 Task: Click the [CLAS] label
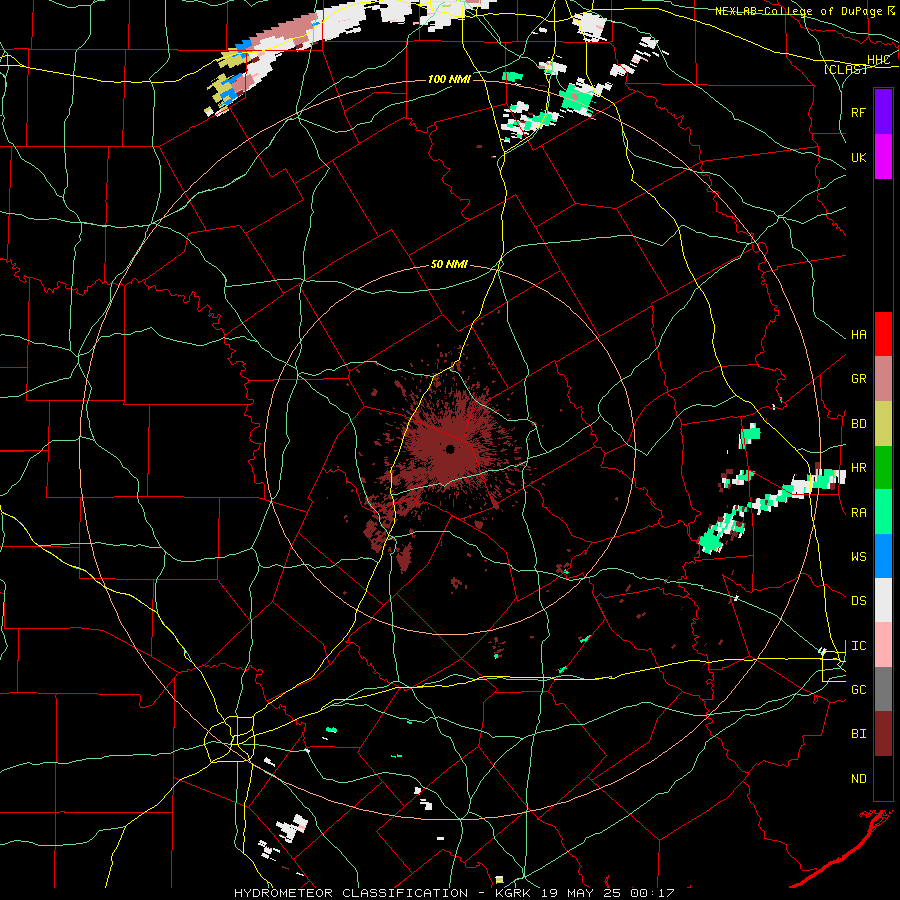click(845, 70)
